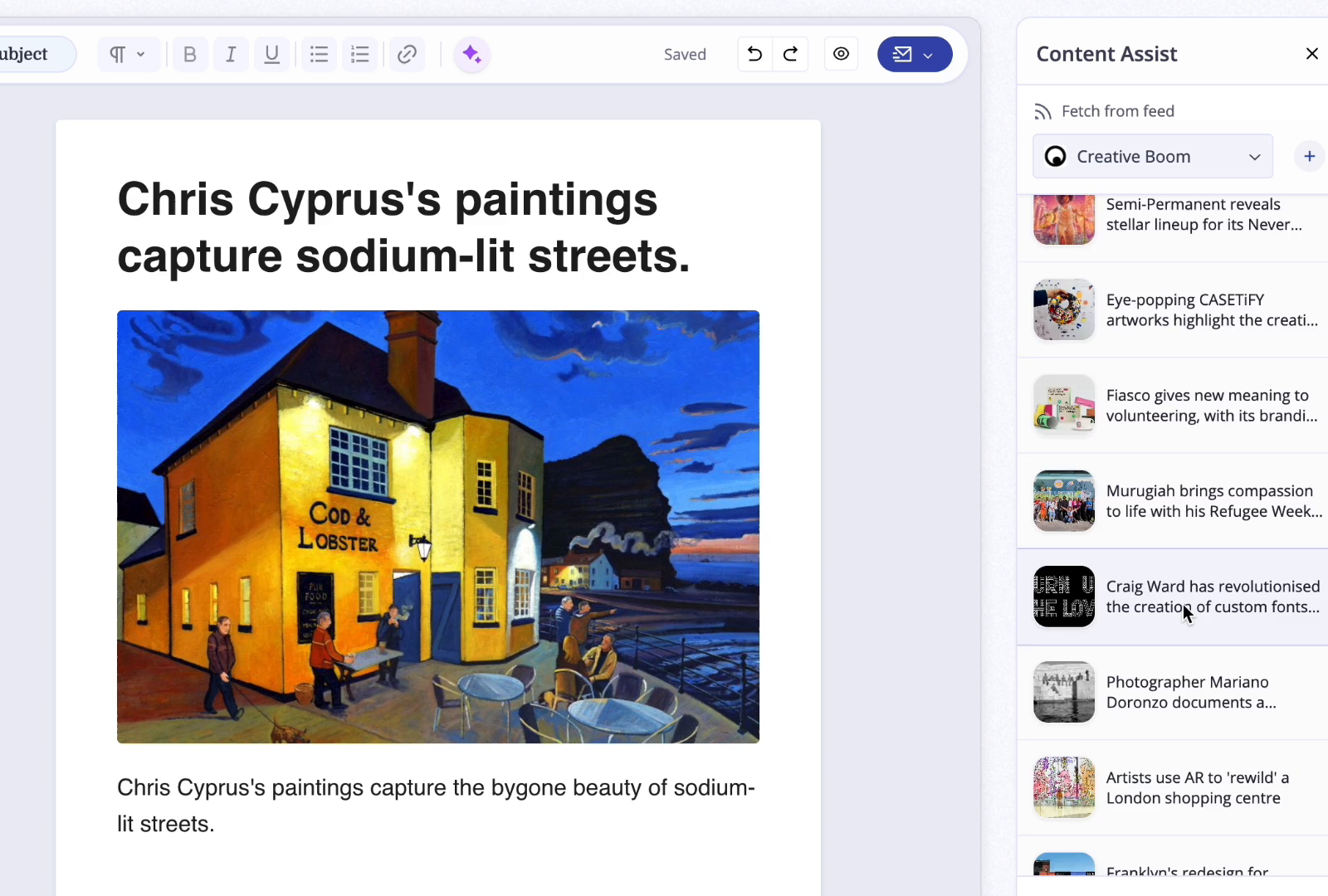Viewport: 1328px width, 896px height.
Task: Click the Mariano Doronzo article thumbnail
Action: click(1064, 691)
